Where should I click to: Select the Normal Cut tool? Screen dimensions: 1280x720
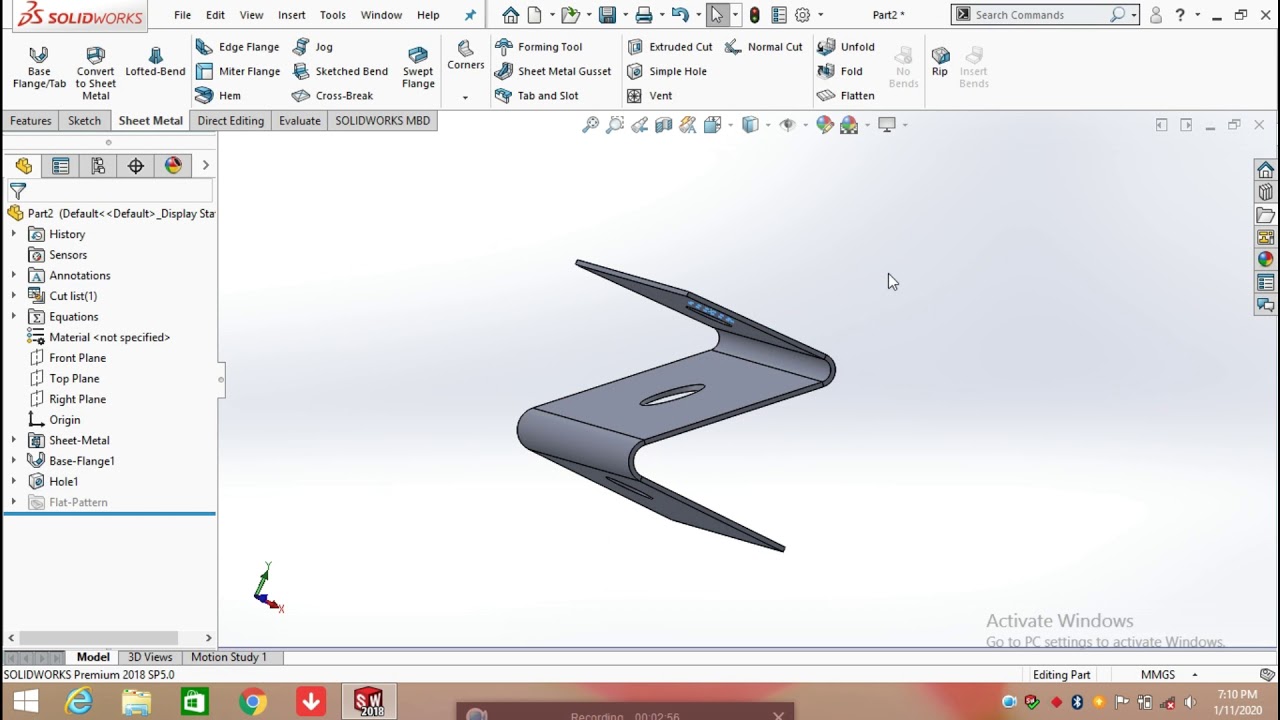point(764,47)
